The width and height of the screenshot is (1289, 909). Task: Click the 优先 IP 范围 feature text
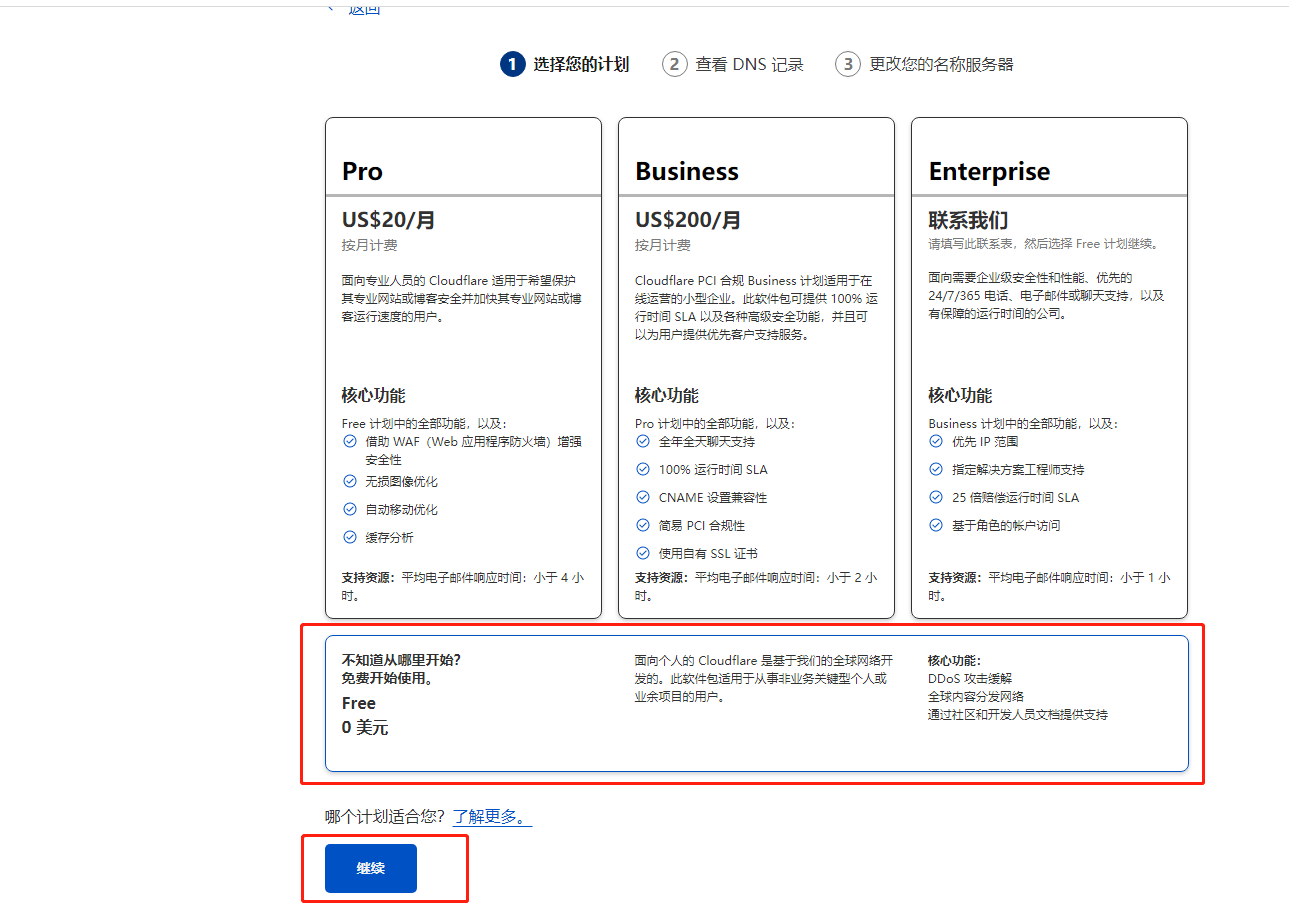click(985, 441)
